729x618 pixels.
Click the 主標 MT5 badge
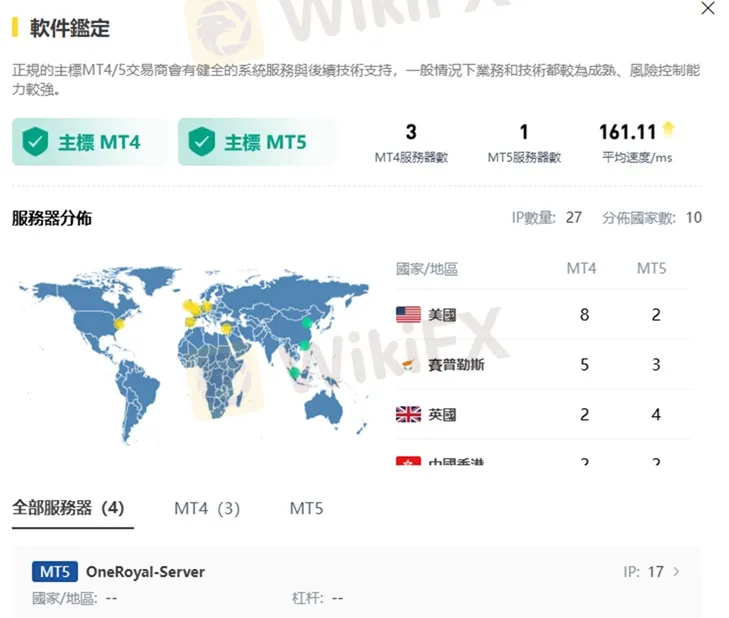click(x=256, y=142)
